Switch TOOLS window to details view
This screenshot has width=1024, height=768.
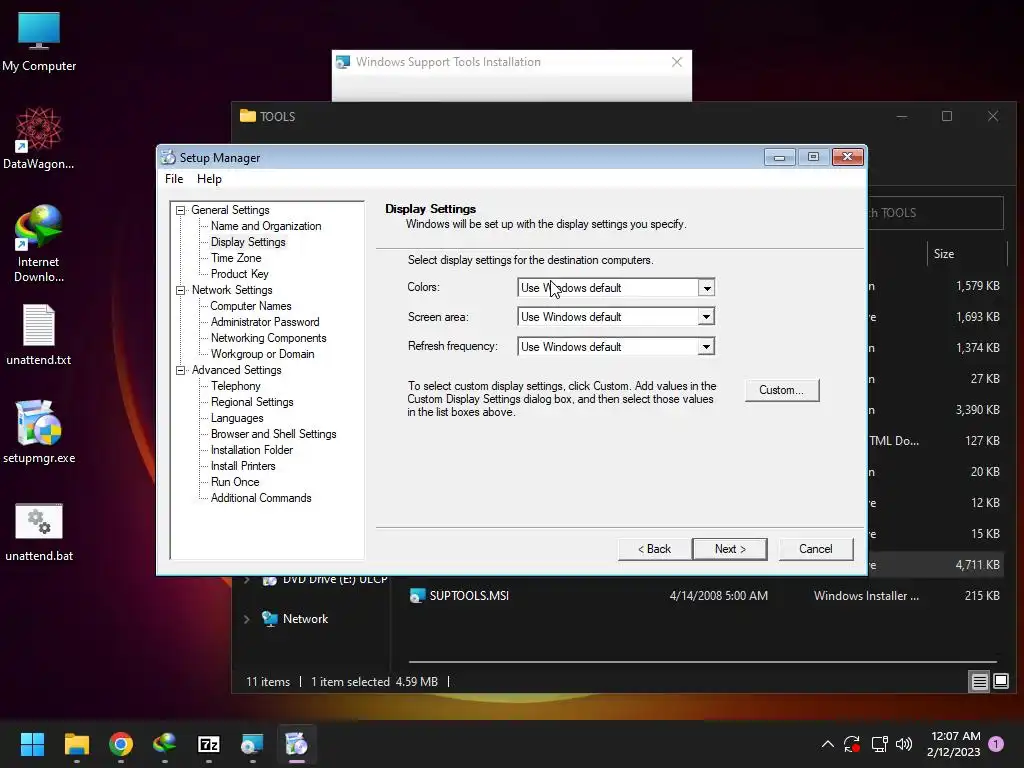coord(980,682)
